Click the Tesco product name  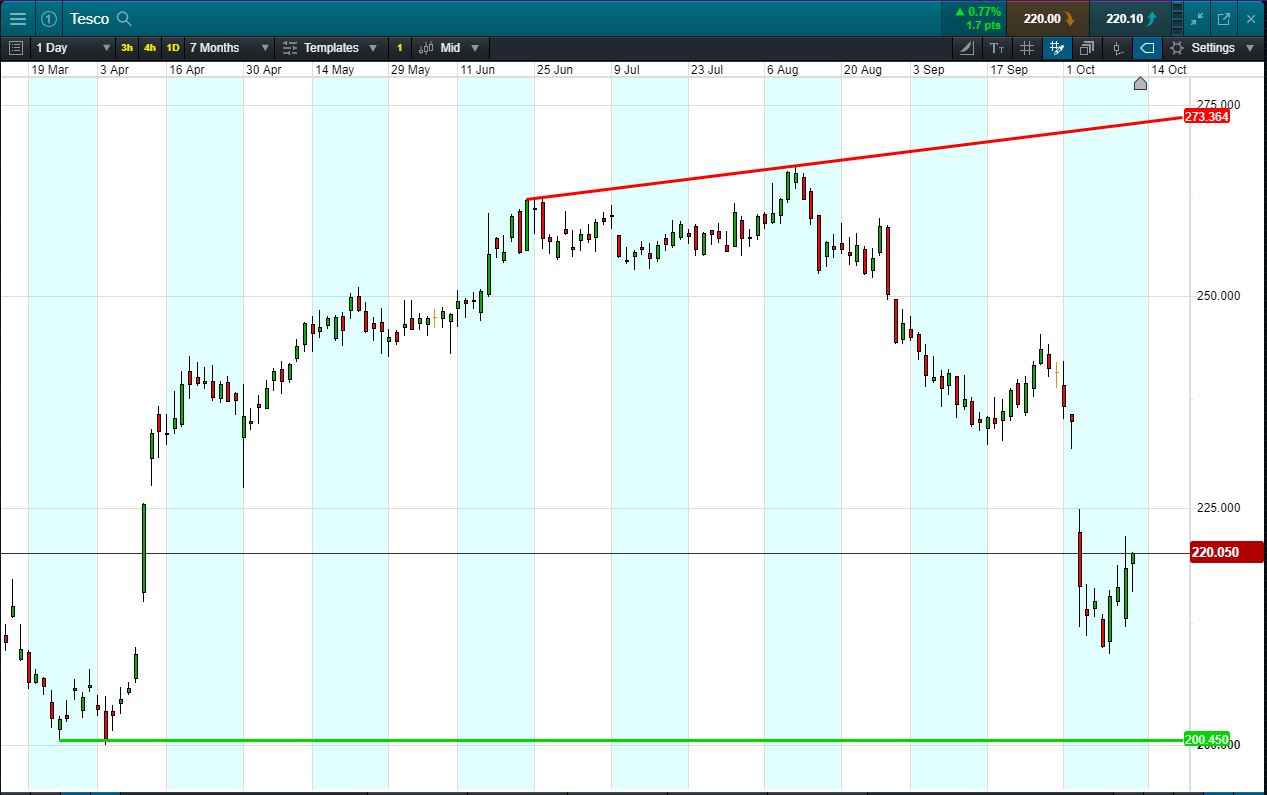coord(90,19)
